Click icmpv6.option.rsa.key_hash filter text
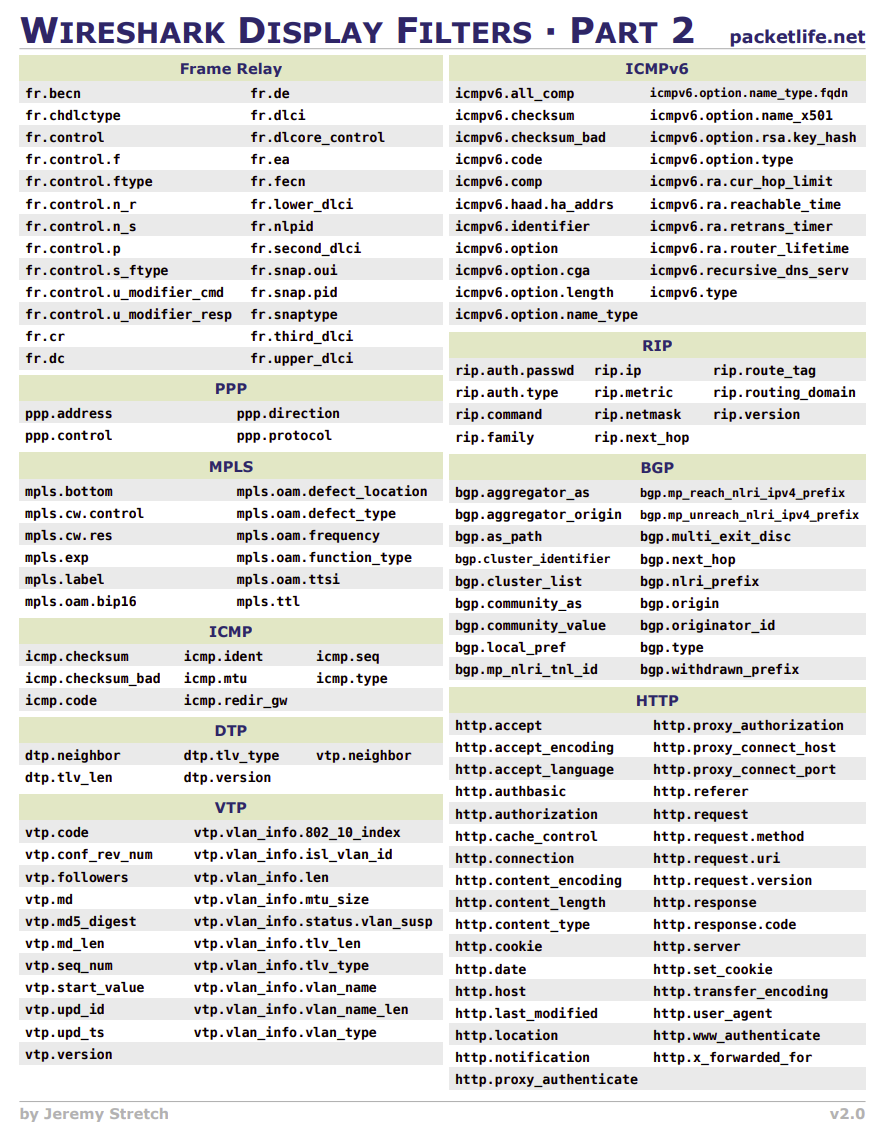The image size is (884, 1134). 752,137
